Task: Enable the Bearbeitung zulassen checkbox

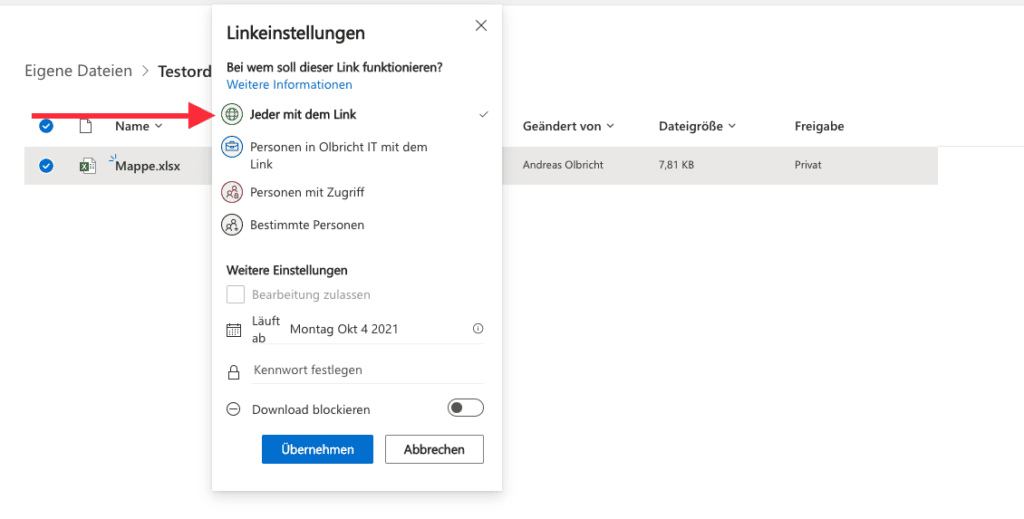Action: 236,295
